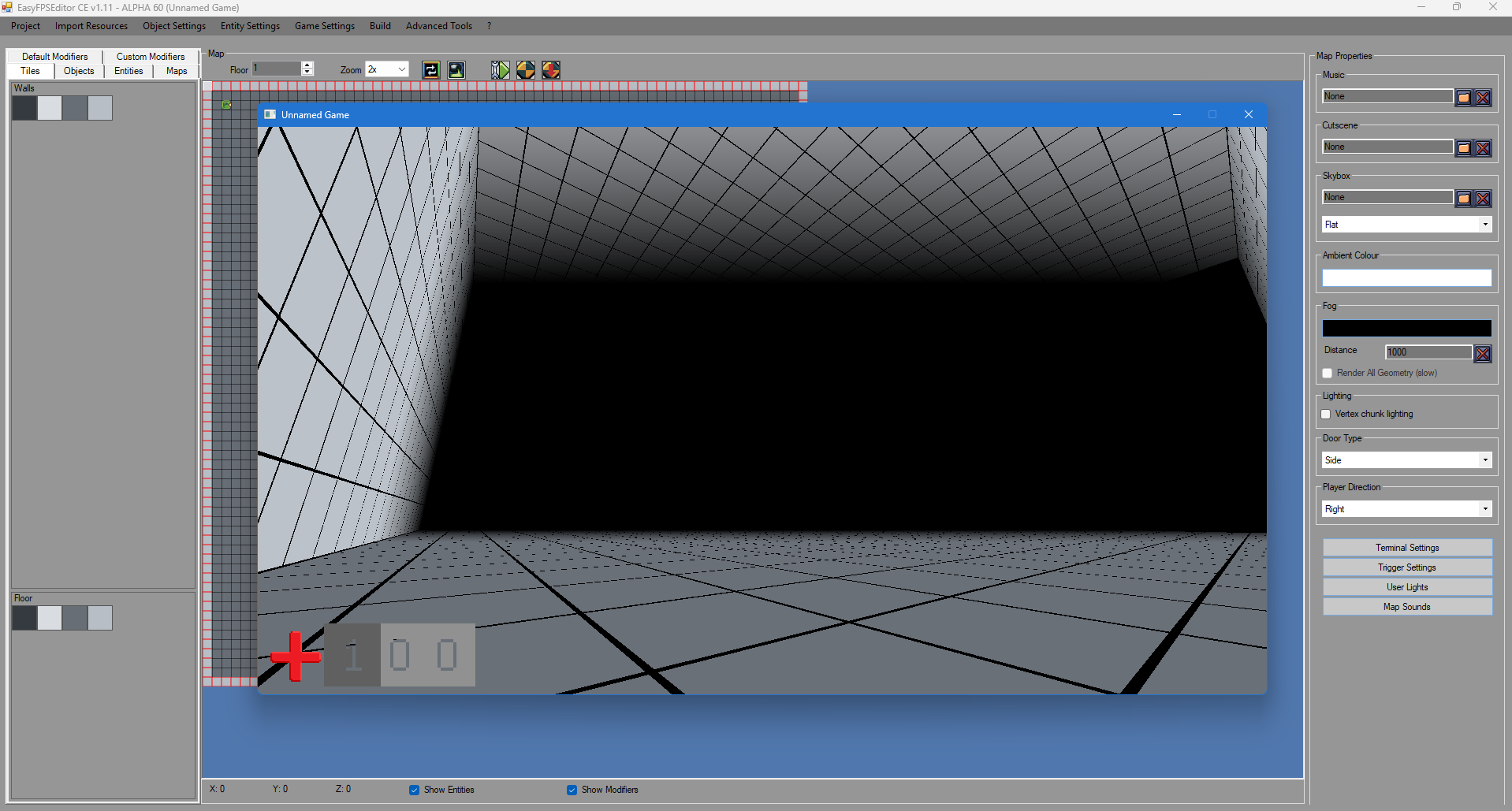Open Trigger Settings
Viewport: 1512px width, 811px height.
pyautogui.click(x=1407, y=567)
